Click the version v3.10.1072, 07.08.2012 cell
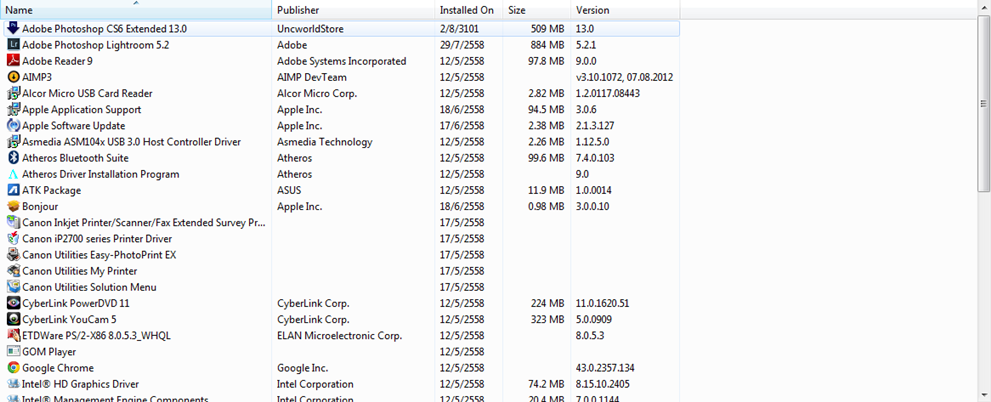The width and height of the screenshot is (991, 402). pyautogui.click(x=624, y=77)
